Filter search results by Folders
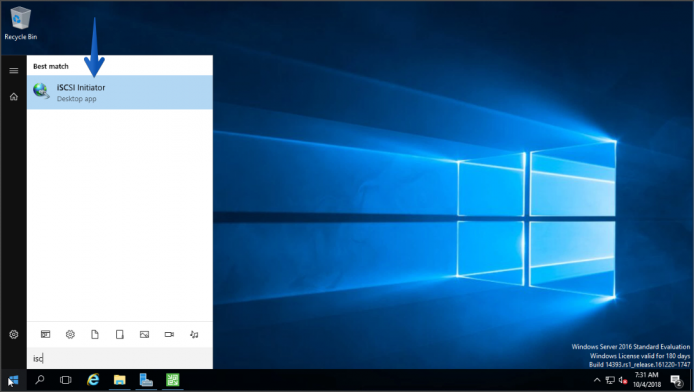The height and width of the screenshot is (392, 694). click(120, 334)
